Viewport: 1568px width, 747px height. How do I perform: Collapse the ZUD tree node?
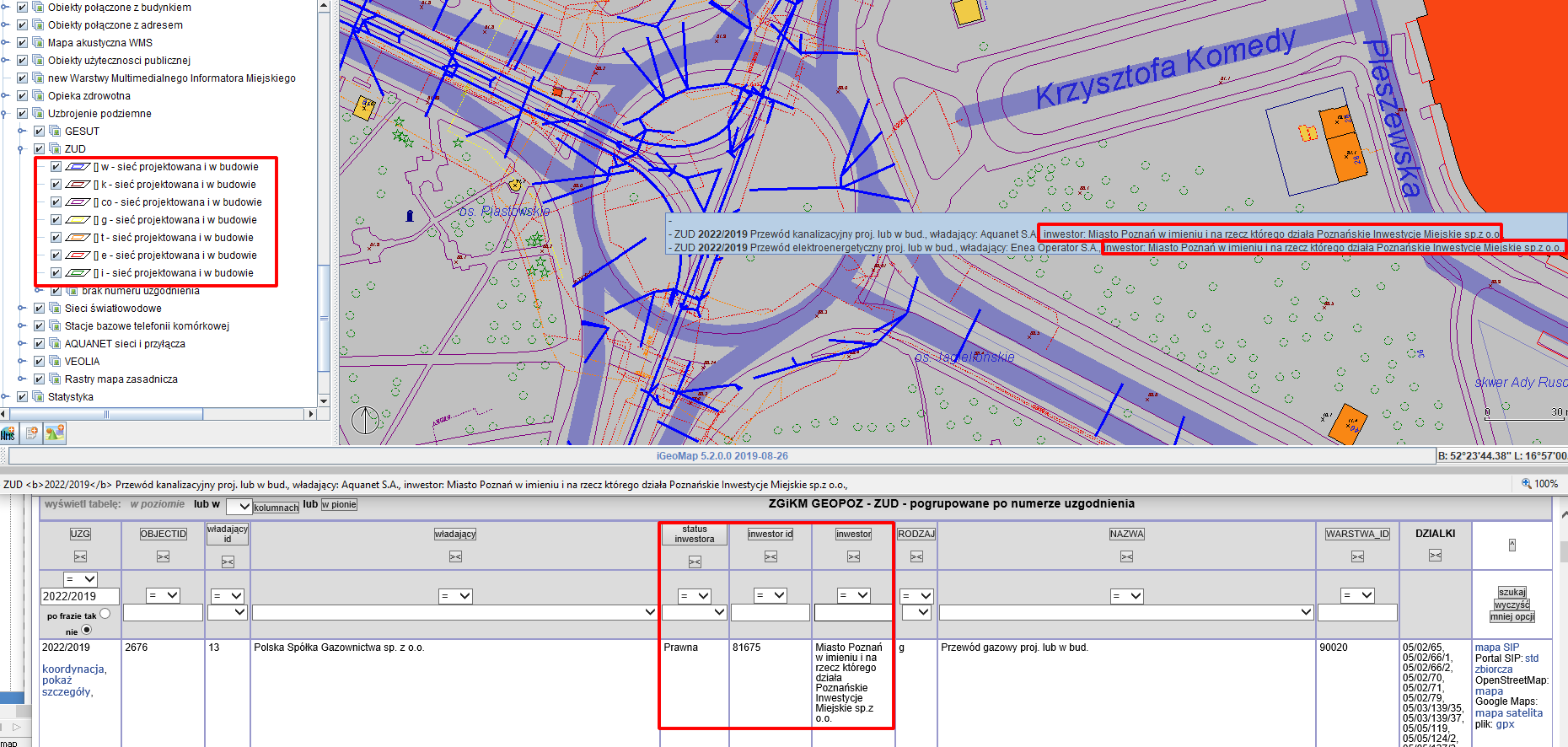pos(22,149)
